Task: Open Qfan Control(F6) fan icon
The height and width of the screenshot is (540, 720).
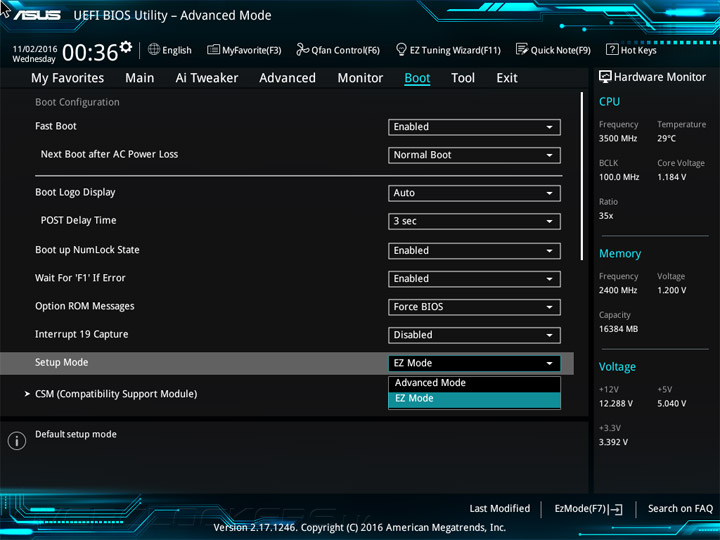Action: point(303,50)
